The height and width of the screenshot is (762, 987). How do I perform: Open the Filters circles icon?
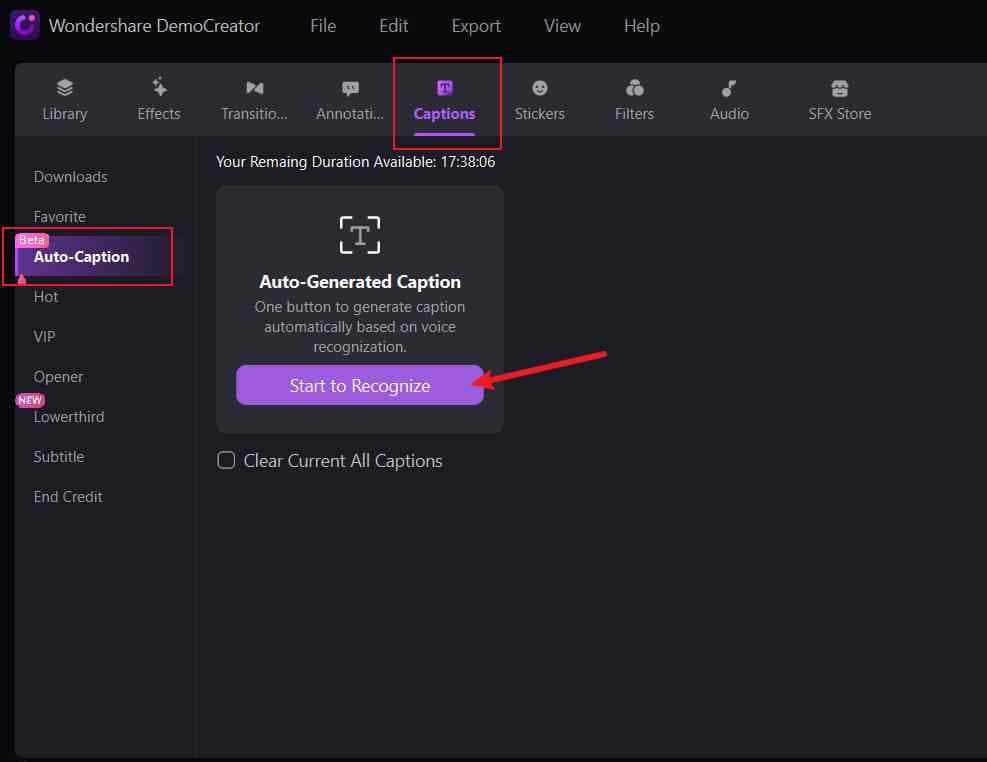[634, 88]
